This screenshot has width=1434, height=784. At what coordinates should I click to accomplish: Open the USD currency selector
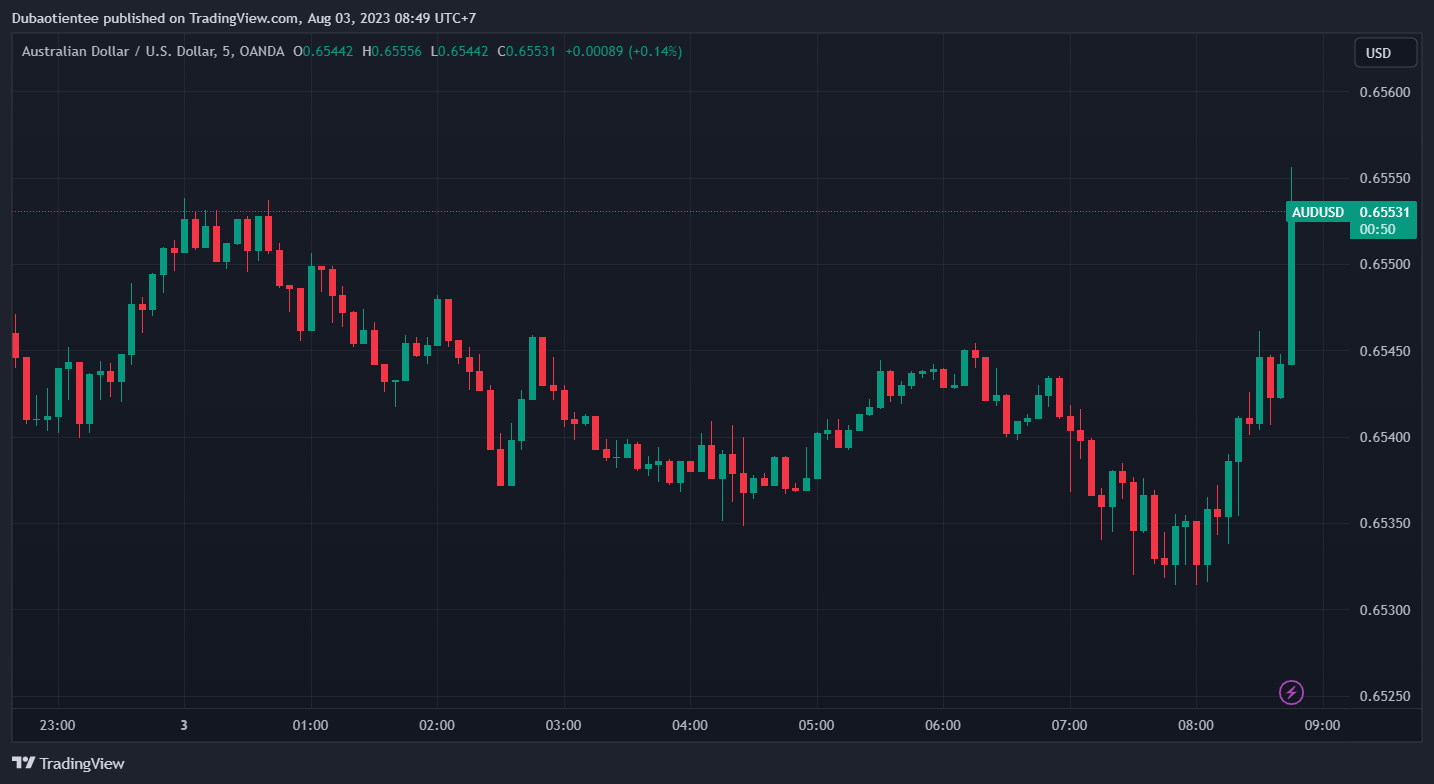click(1385, 53)
